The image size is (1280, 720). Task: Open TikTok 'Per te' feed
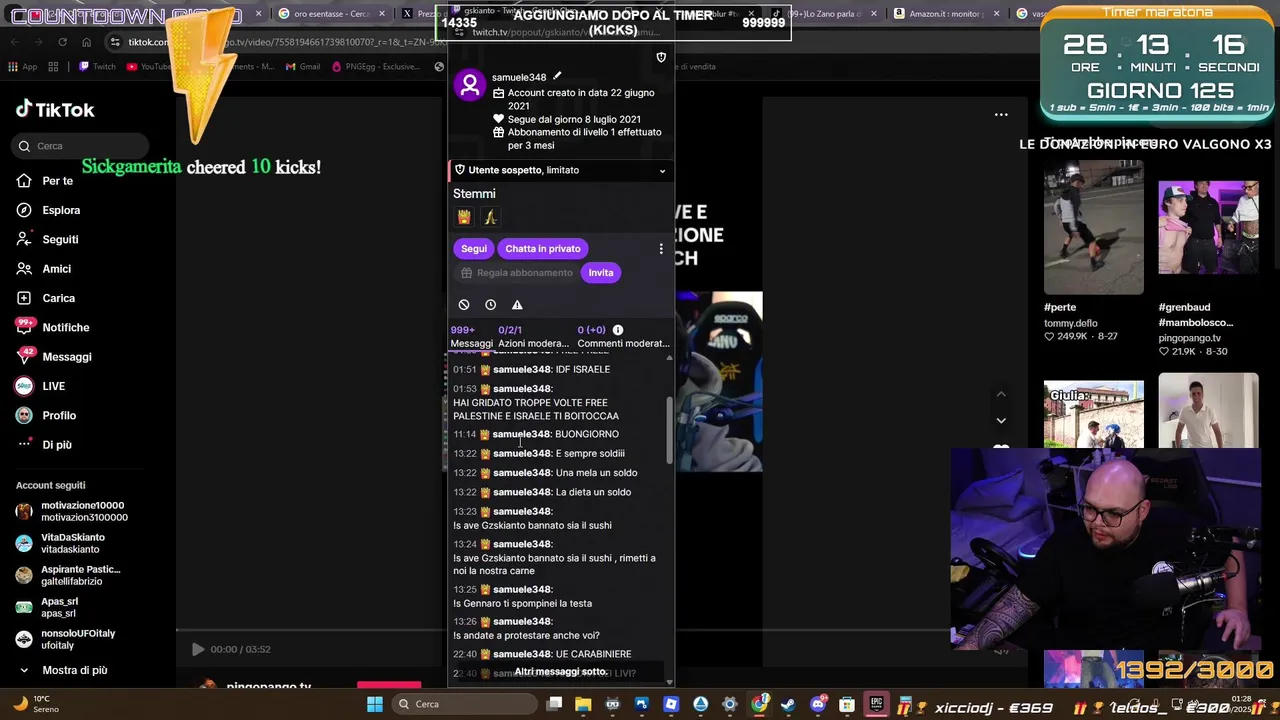[45, 181]
